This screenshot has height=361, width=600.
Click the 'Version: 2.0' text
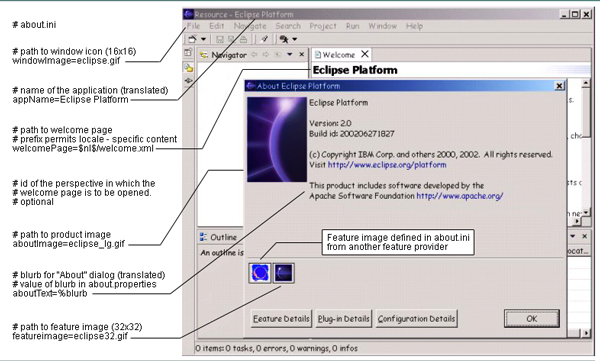click(x=330, y=123)
